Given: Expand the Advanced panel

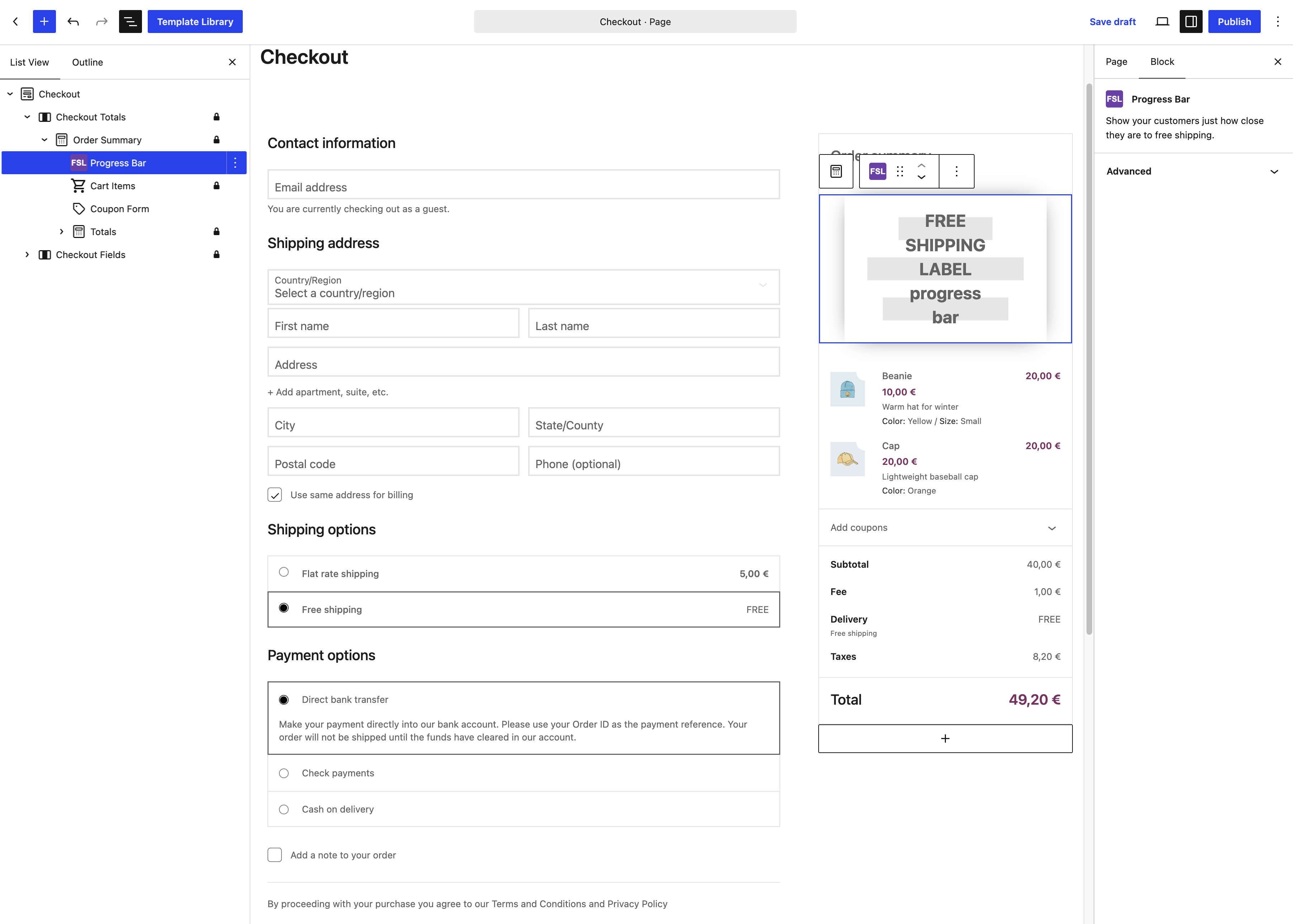Looking at the screenshot, I should click(1193, 171).
